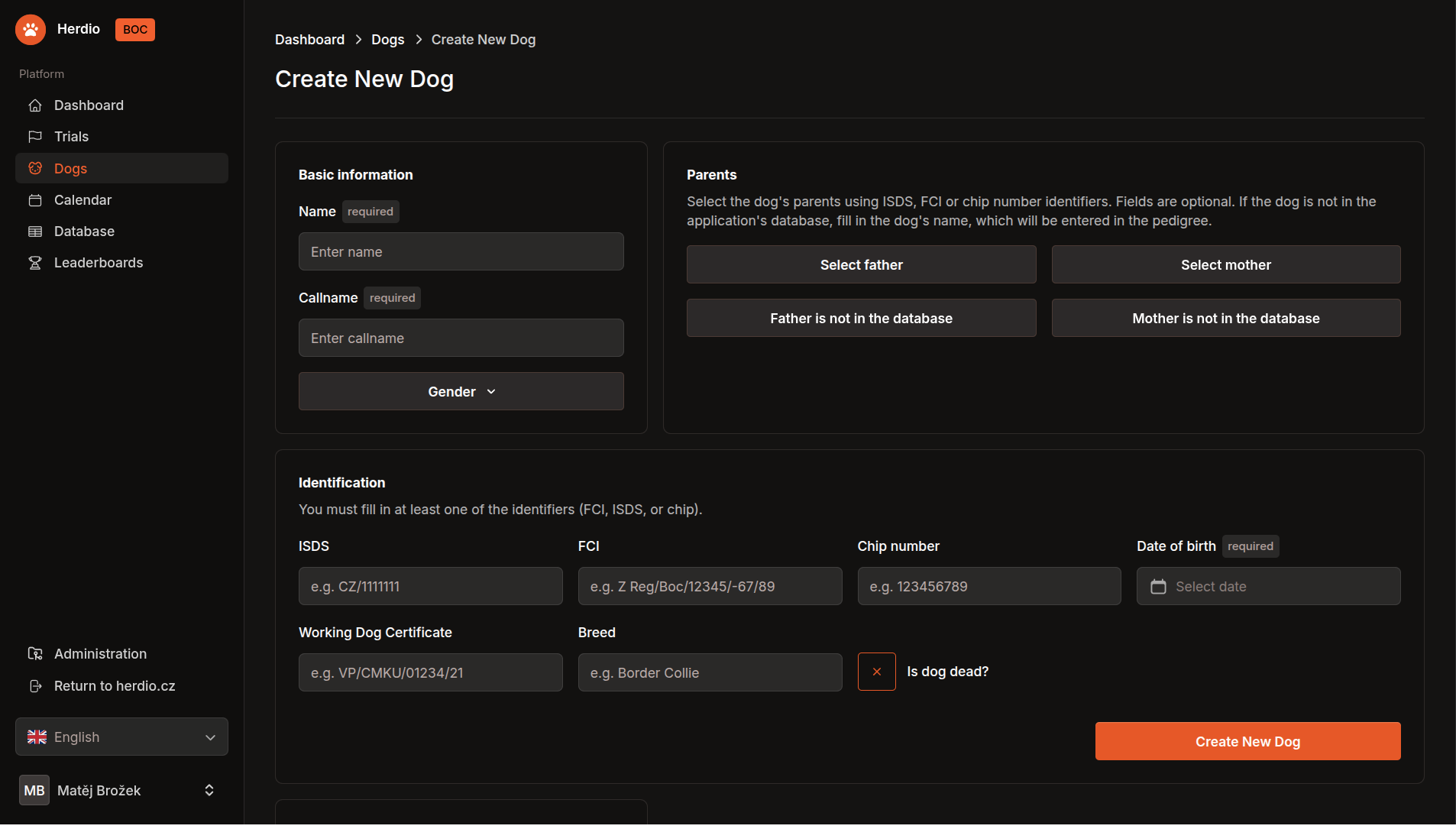This screenshot has width=1456, height=829.
Task: Go to Dashboard via breadcrumb
Action: point(309,40)
